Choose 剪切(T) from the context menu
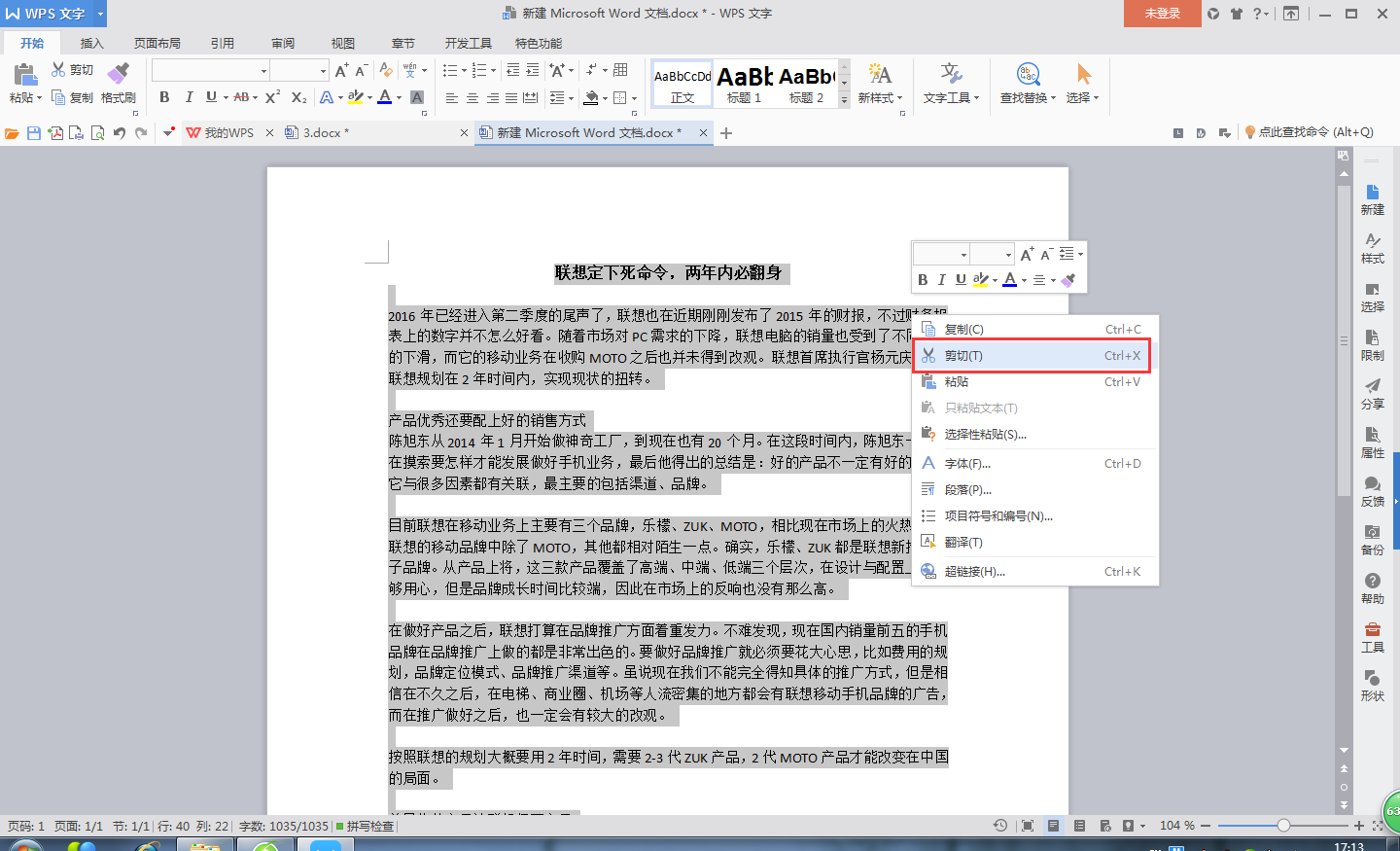The width and height of the screenshot is (1400, 851). click(x=1034, y=356)
